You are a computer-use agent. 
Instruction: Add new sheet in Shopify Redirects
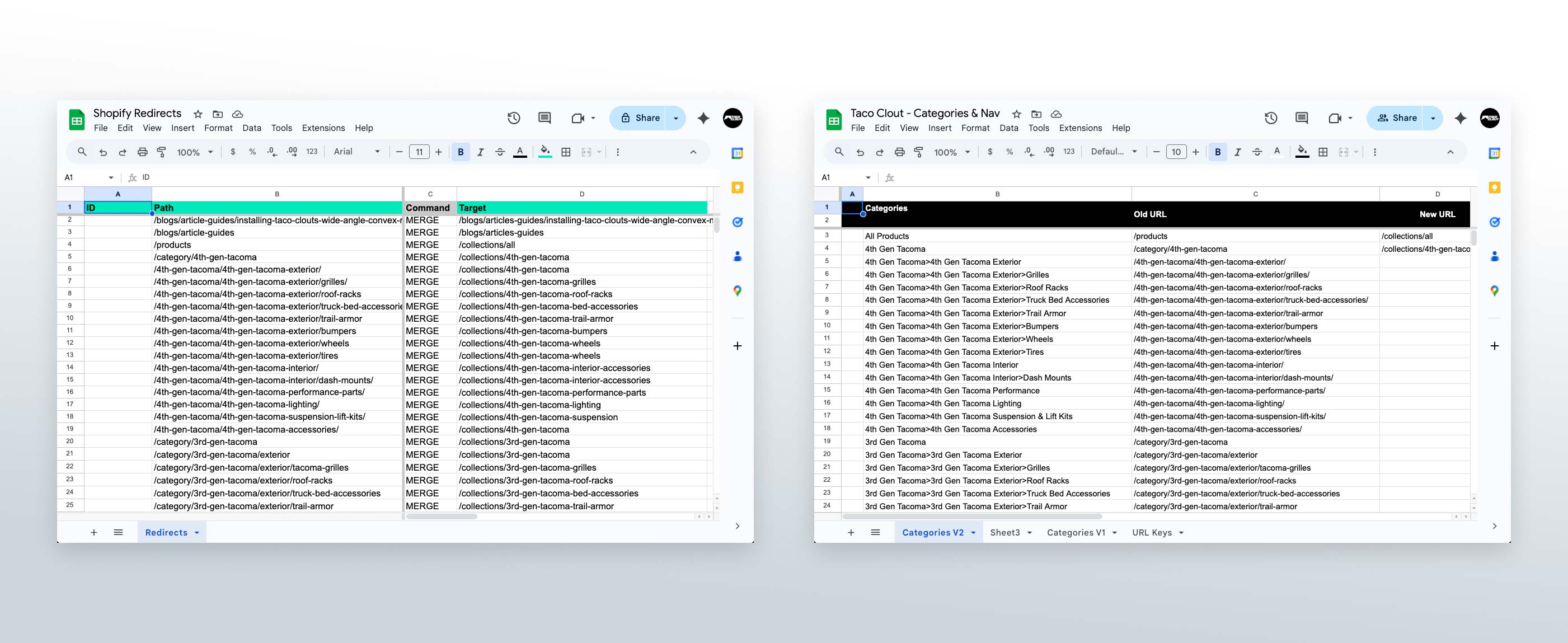[94, 533]
